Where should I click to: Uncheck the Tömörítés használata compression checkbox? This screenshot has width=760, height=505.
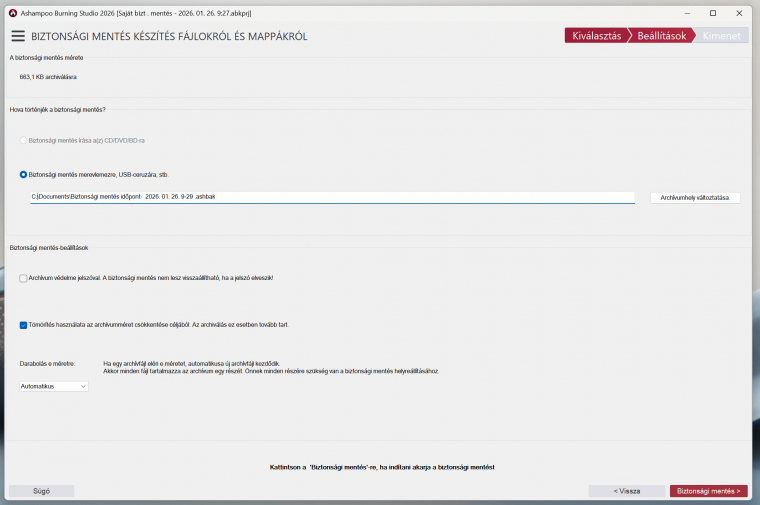coord(24,324)
